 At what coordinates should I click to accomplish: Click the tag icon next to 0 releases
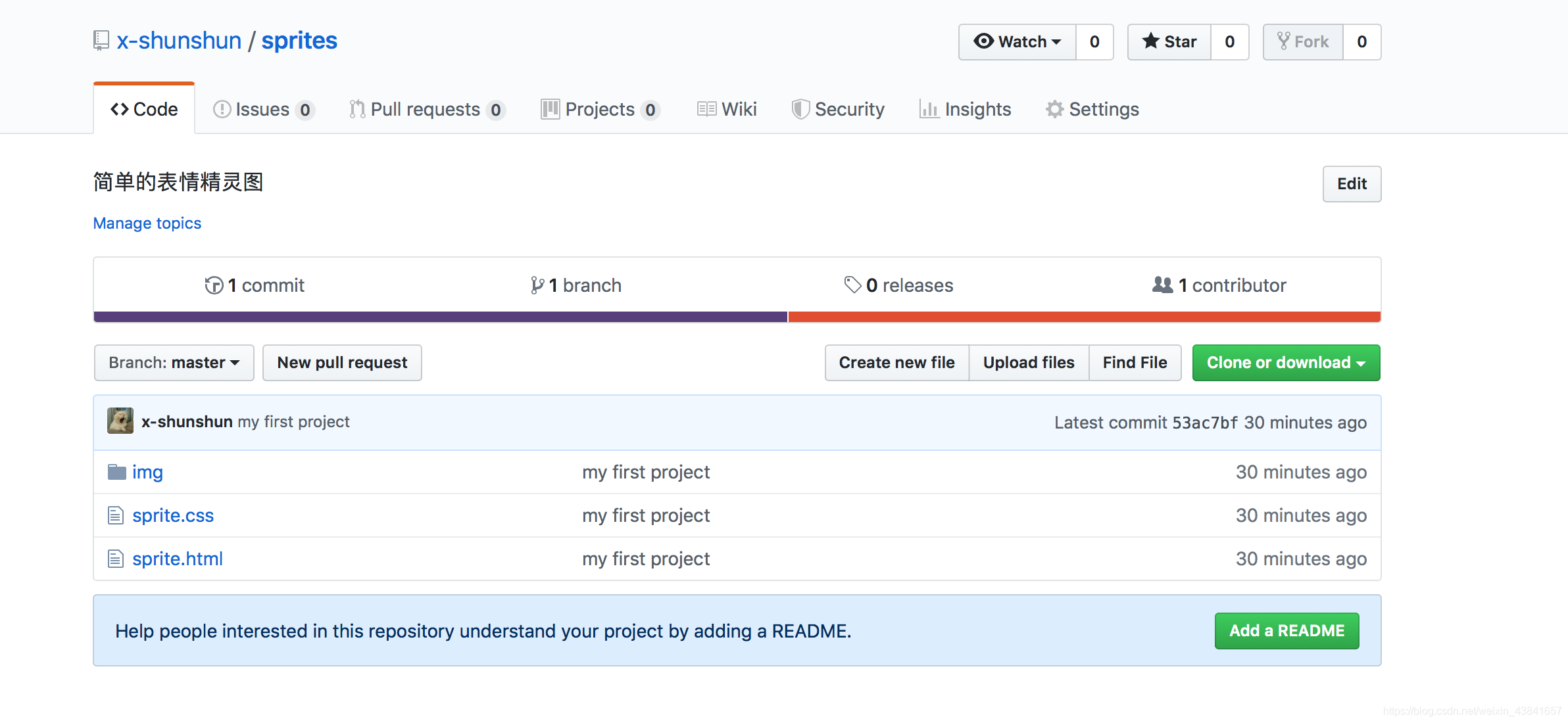tap(852, 285)
